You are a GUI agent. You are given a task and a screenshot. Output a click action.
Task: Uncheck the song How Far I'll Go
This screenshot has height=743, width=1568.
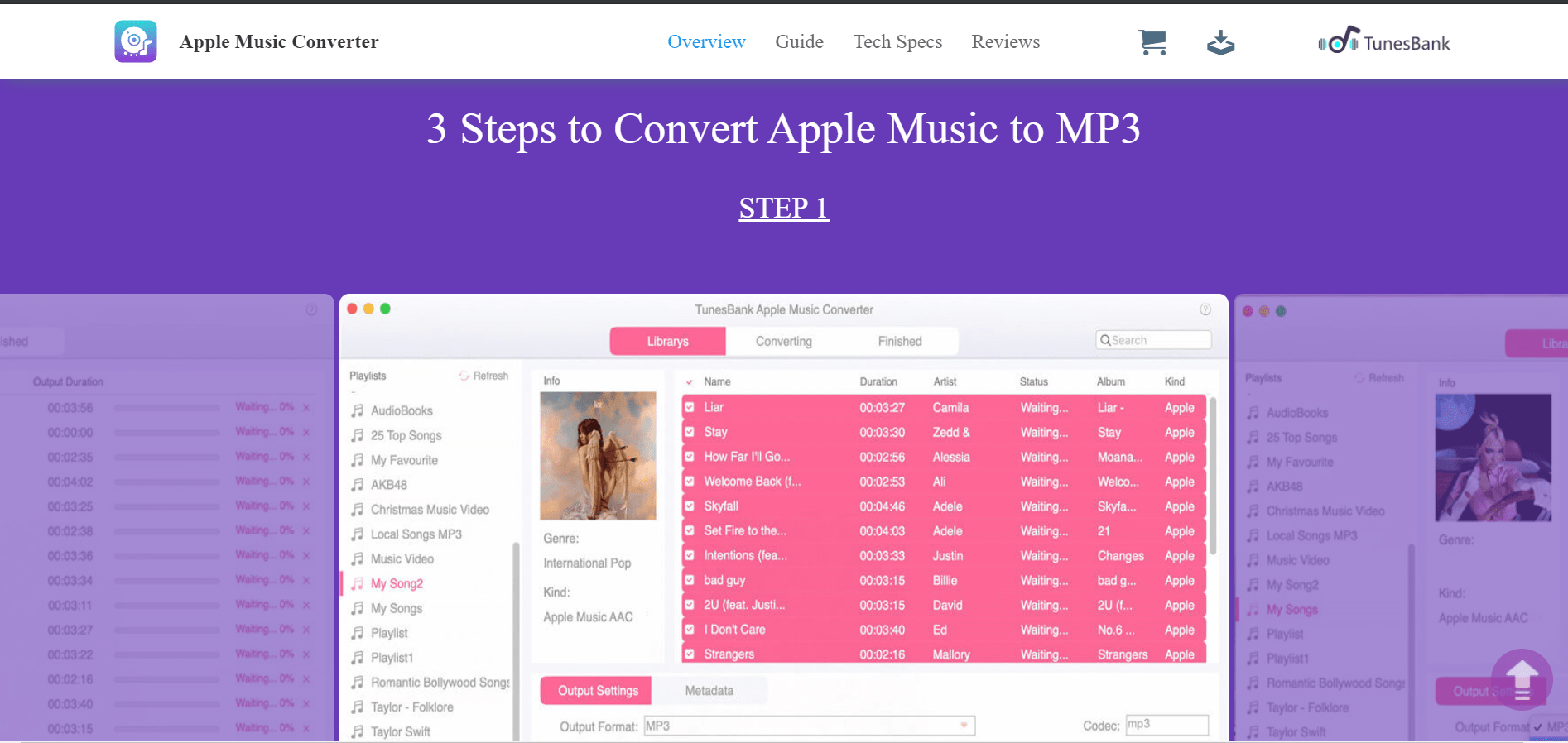[690, 457]
